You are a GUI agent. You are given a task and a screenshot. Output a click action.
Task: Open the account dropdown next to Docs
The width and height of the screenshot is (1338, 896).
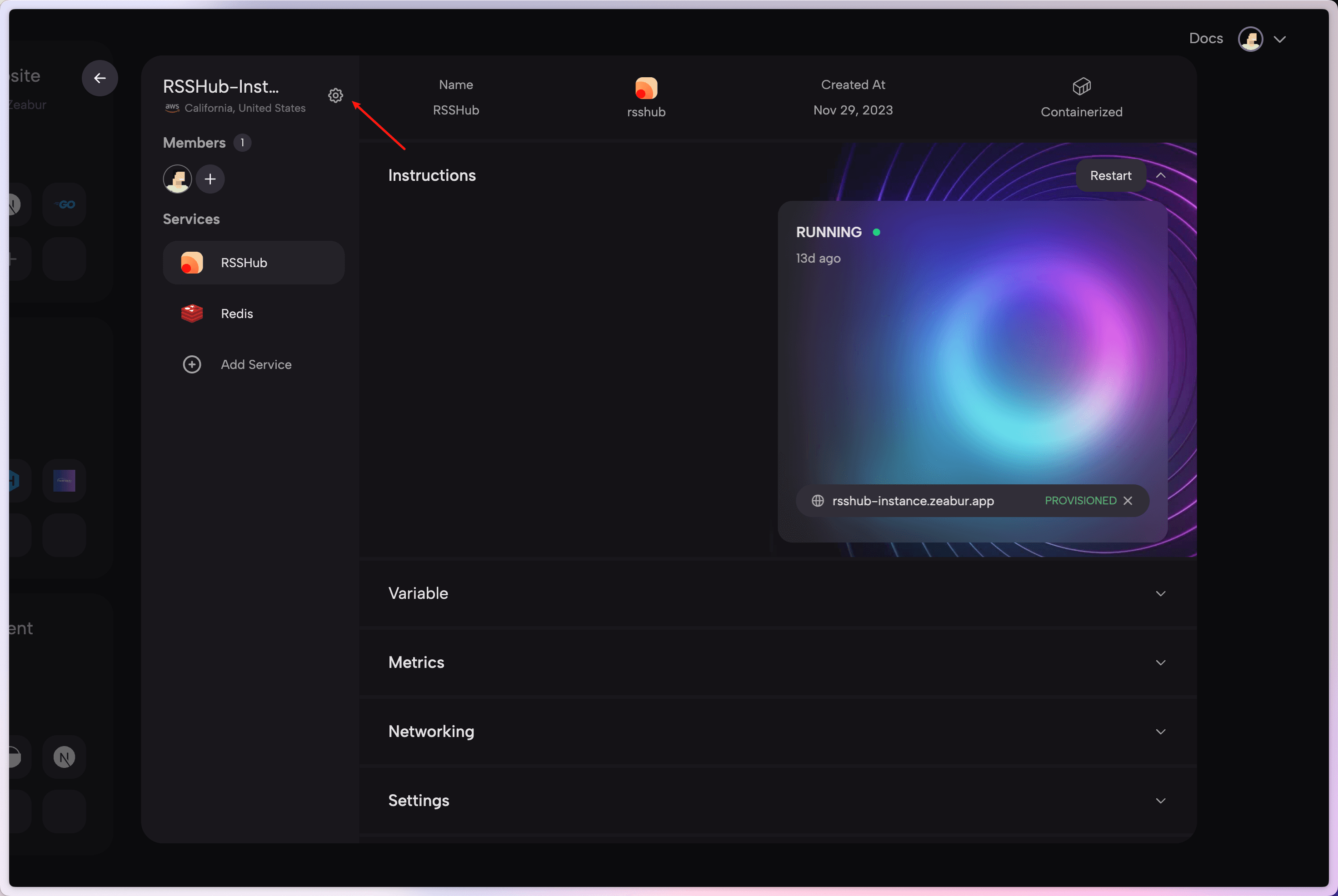(1280, 39)
